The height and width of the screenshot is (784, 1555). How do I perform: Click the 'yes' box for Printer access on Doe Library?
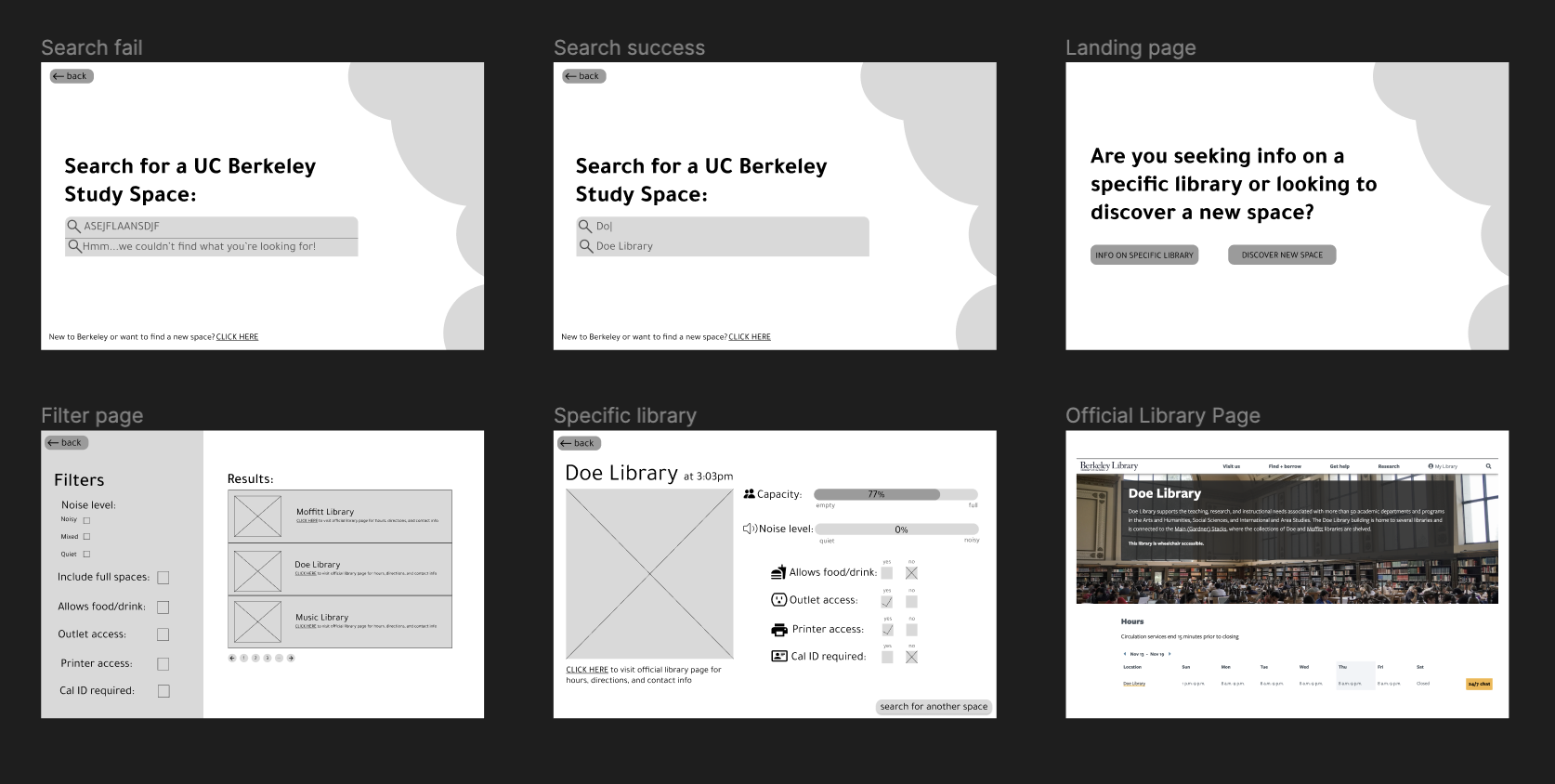click(x=887, y=630)
